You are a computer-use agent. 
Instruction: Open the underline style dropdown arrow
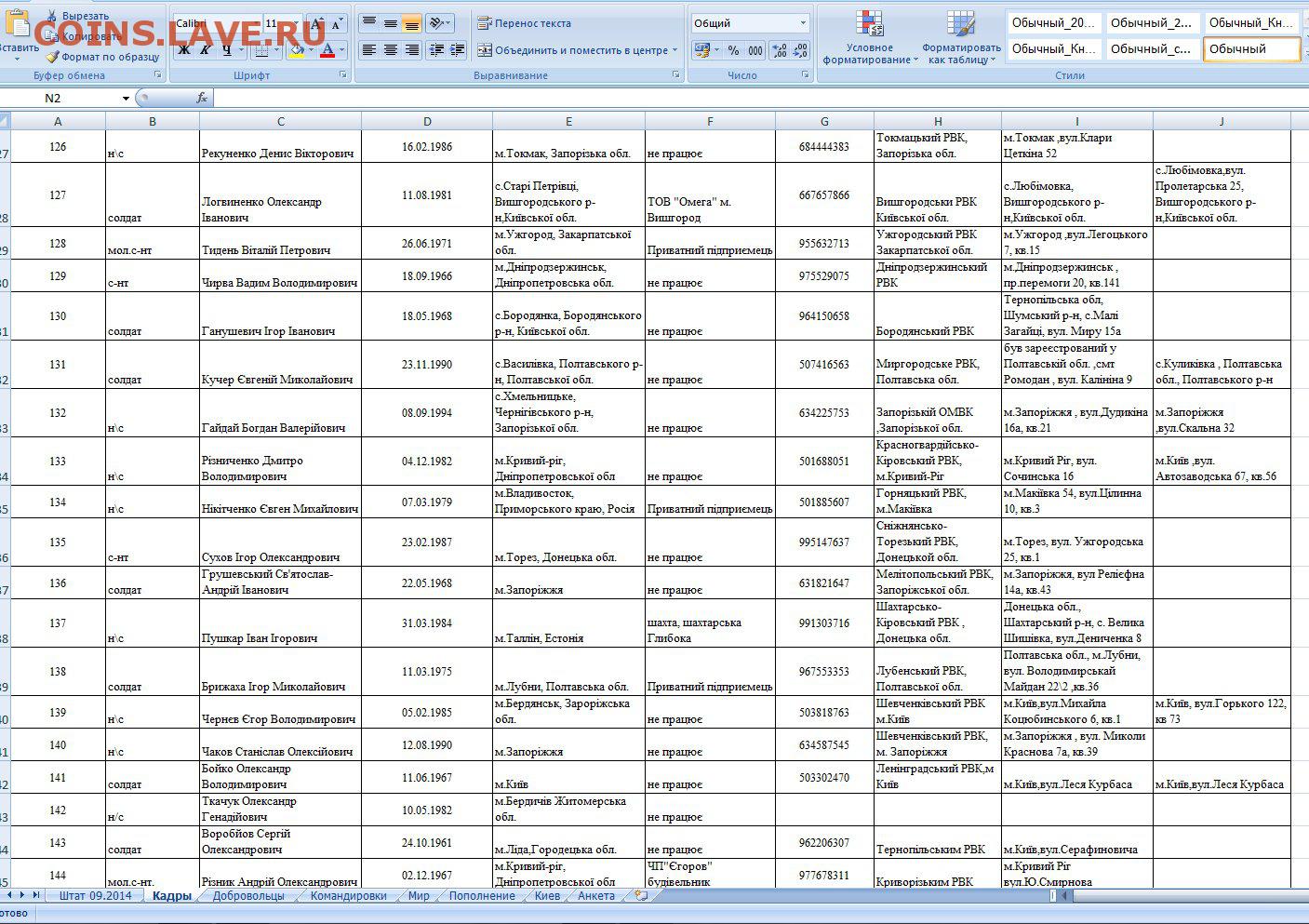coord(241,50)
